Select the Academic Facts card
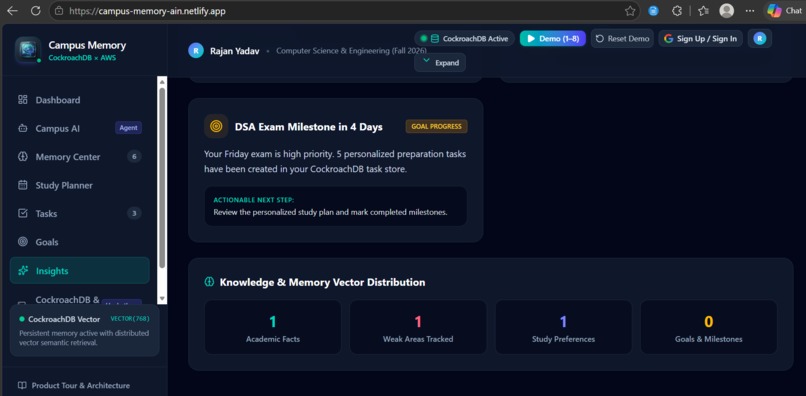Viewport: 806px width, 396px height. [x=272, y=327]
